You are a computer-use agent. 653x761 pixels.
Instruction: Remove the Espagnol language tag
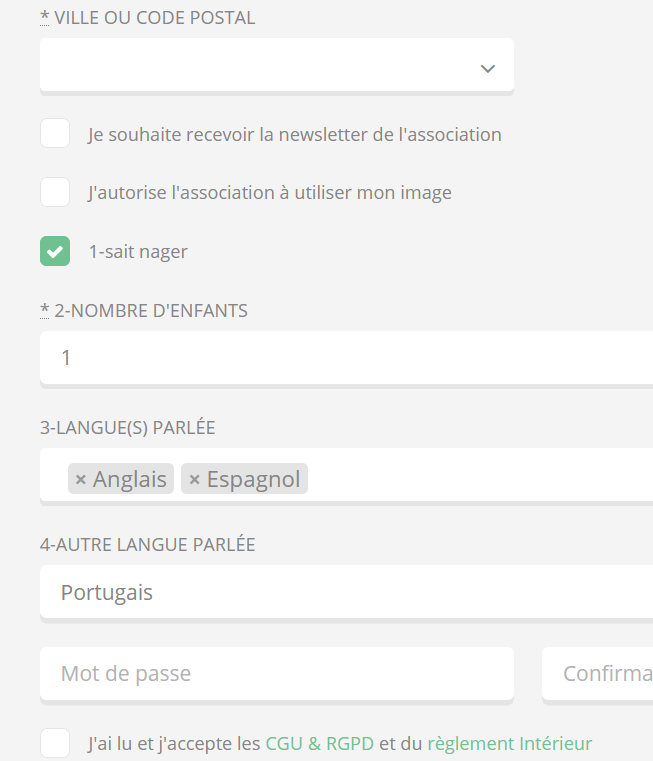tap(195, 480)
